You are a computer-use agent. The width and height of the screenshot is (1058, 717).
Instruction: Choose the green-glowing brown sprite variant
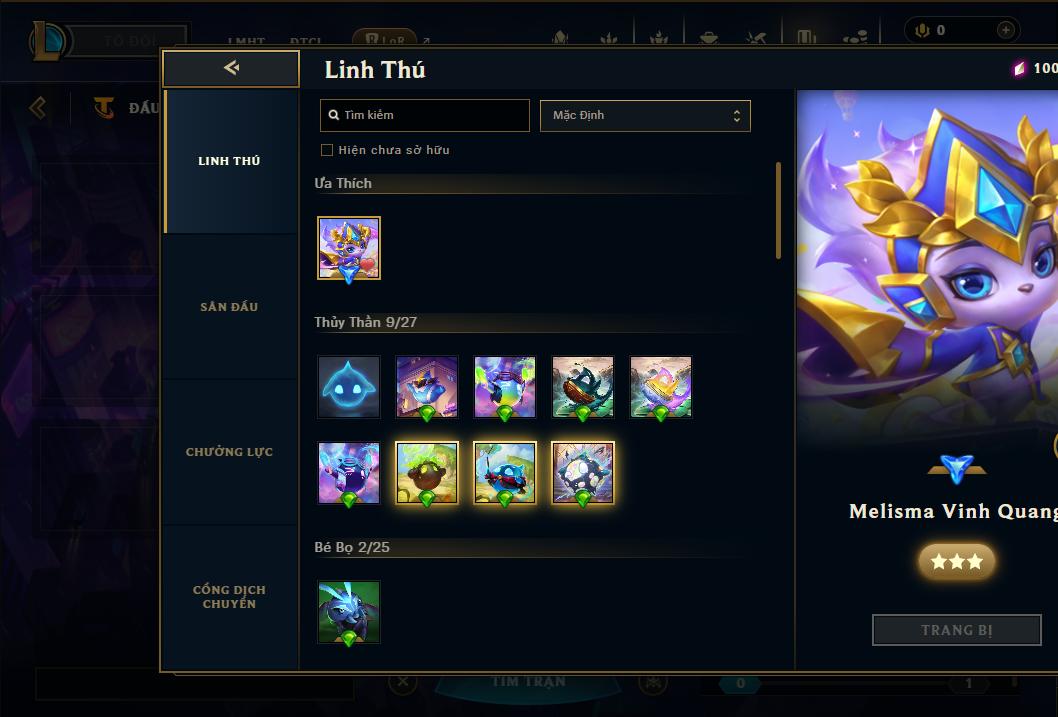(426, 473)
